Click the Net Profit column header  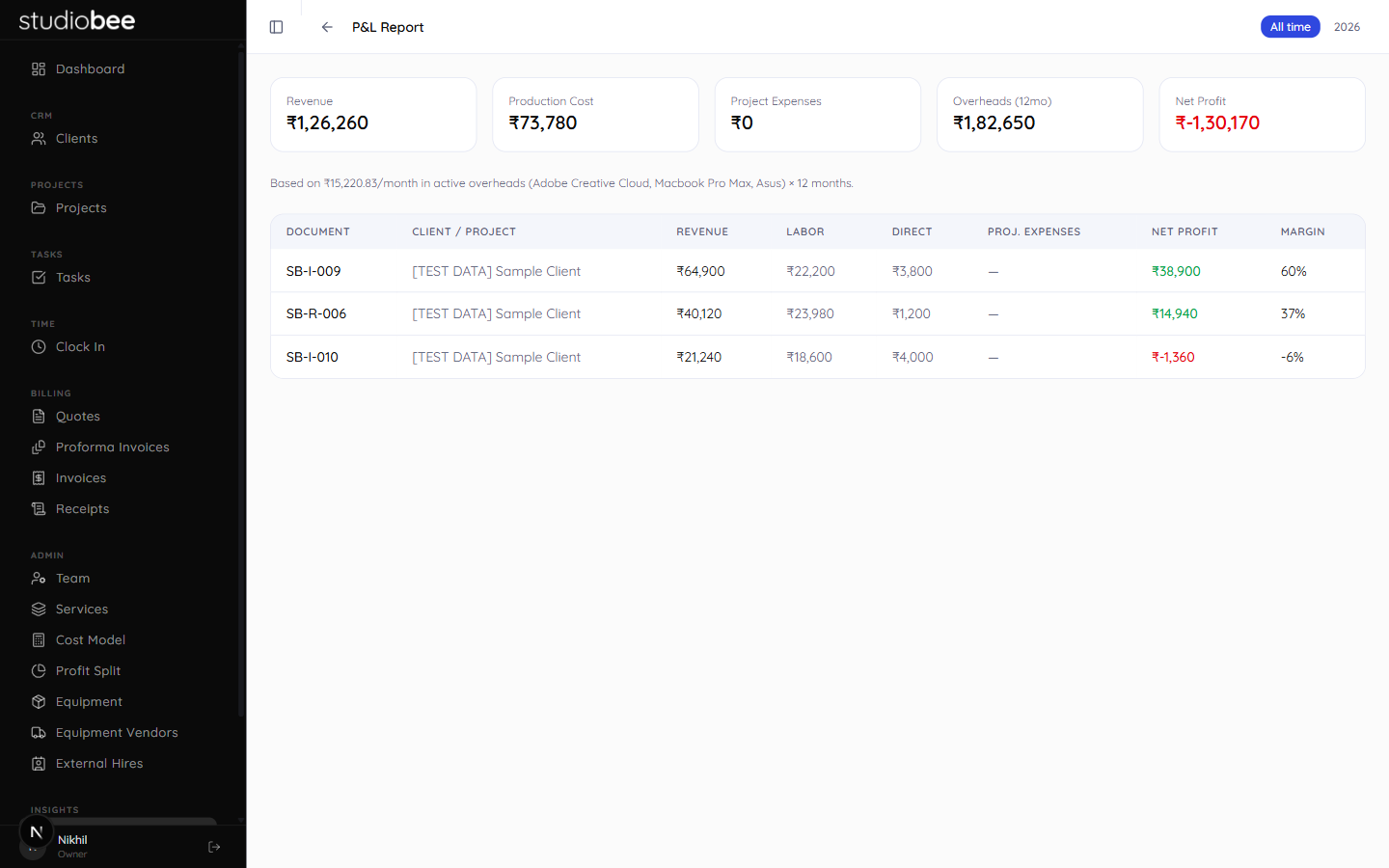click(1185, 231)
